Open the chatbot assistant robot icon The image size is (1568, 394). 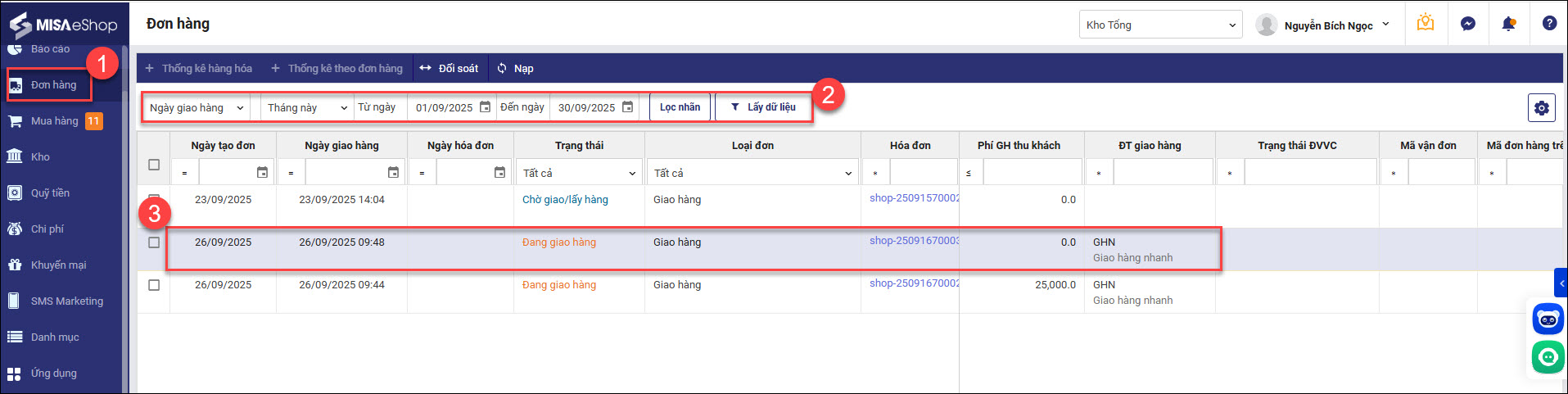tap(1548, 319)
